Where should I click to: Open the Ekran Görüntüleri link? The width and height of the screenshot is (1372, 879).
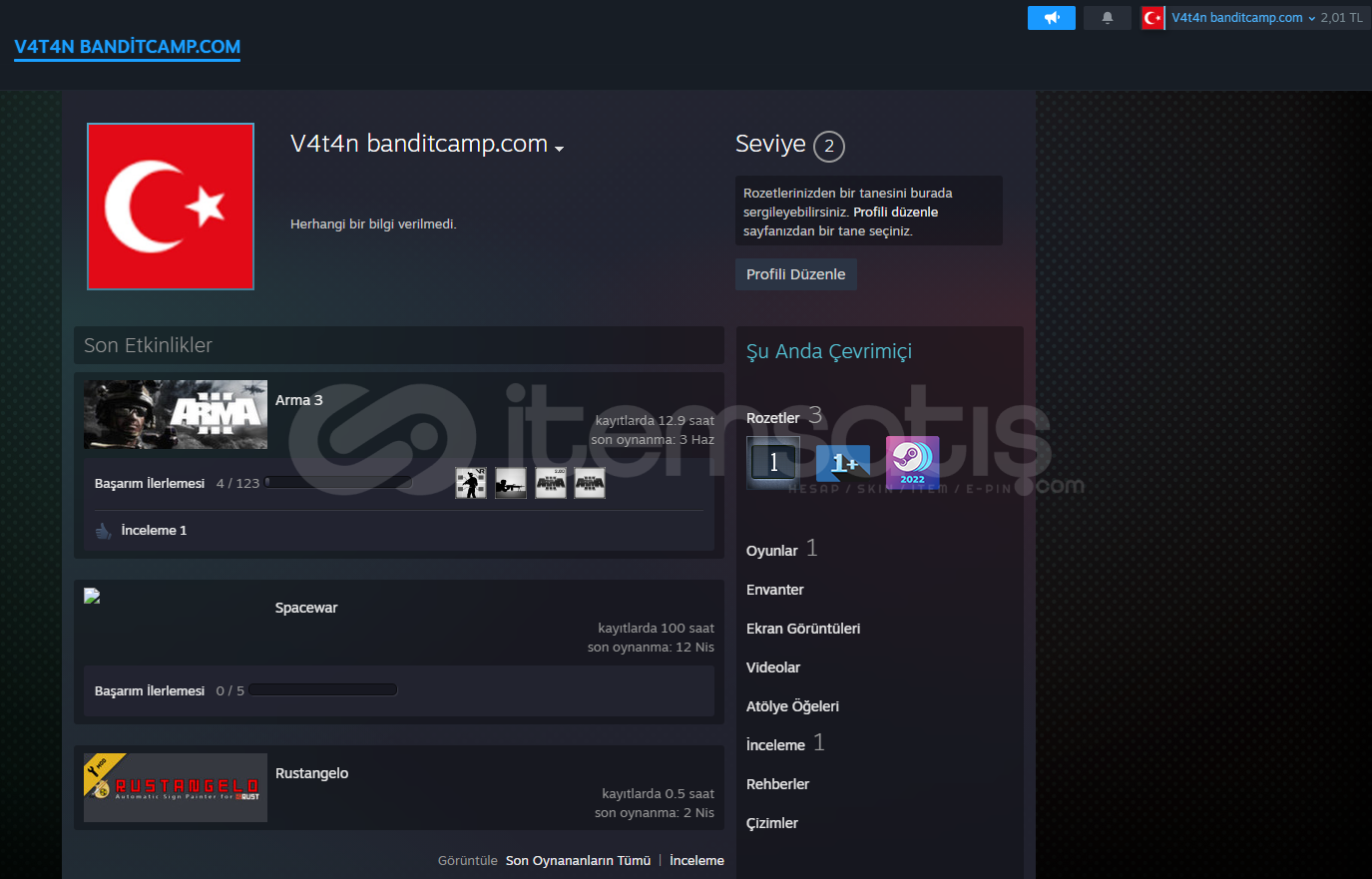click(x=803, y=629)
